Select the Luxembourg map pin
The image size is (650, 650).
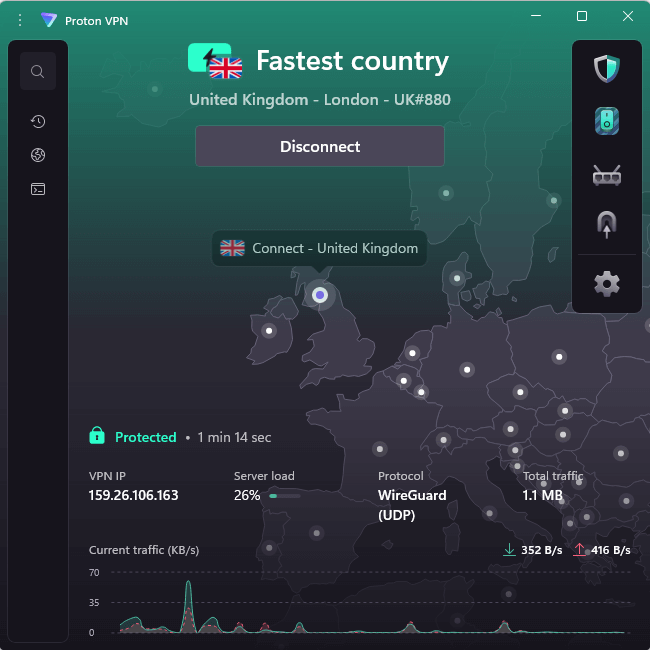(x=421, y=392)
